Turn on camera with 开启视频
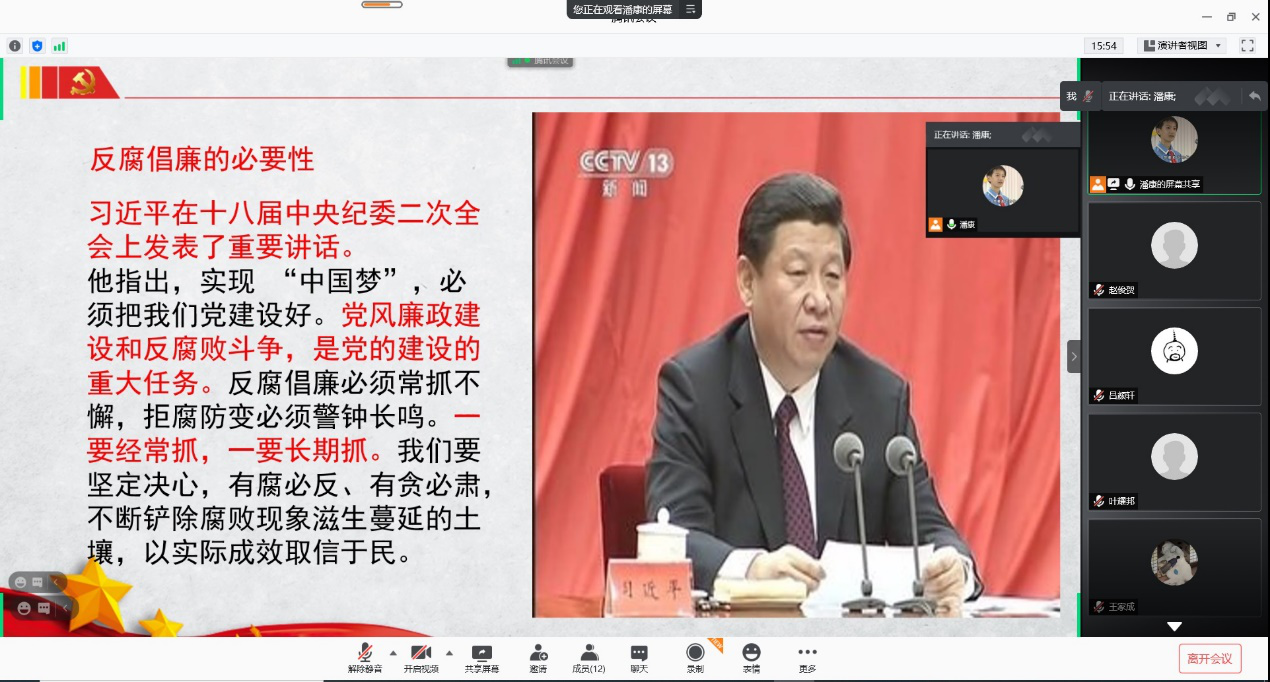 pos(420,657)
